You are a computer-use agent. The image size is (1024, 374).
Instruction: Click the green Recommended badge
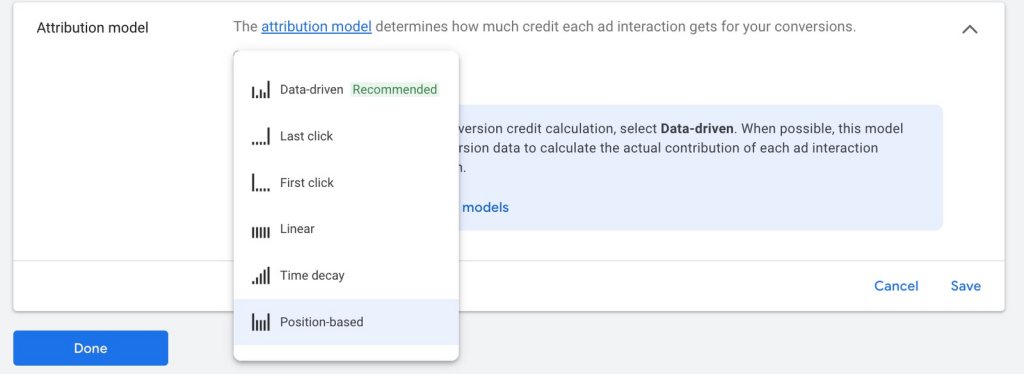coord(395,89)
